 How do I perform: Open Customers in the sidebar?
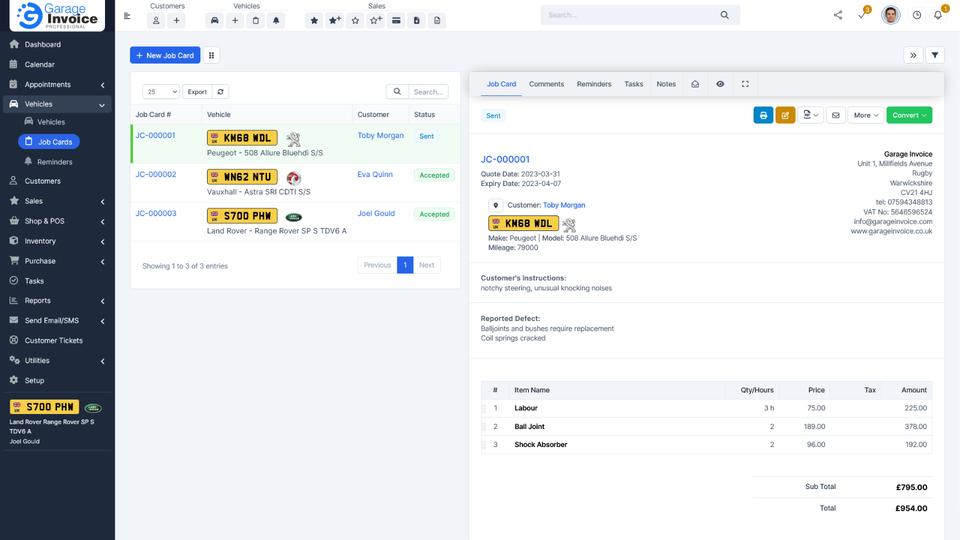(x=42, y=181)
